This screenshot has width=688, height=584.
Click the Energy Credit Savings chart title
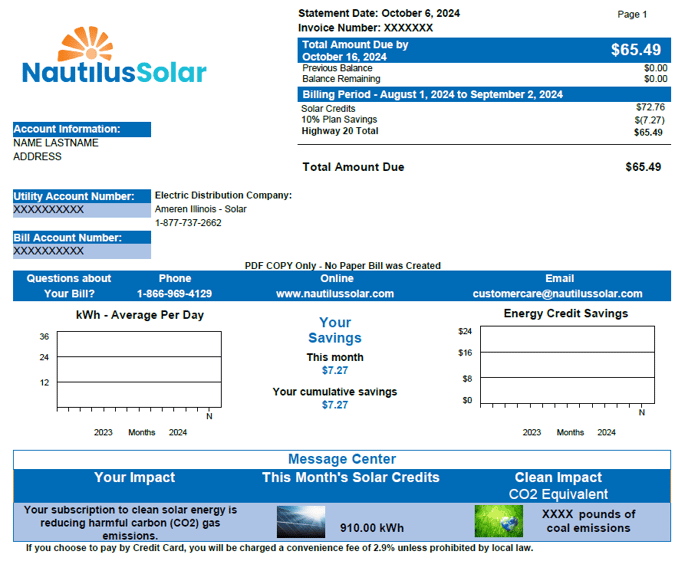tap(566, 313)
